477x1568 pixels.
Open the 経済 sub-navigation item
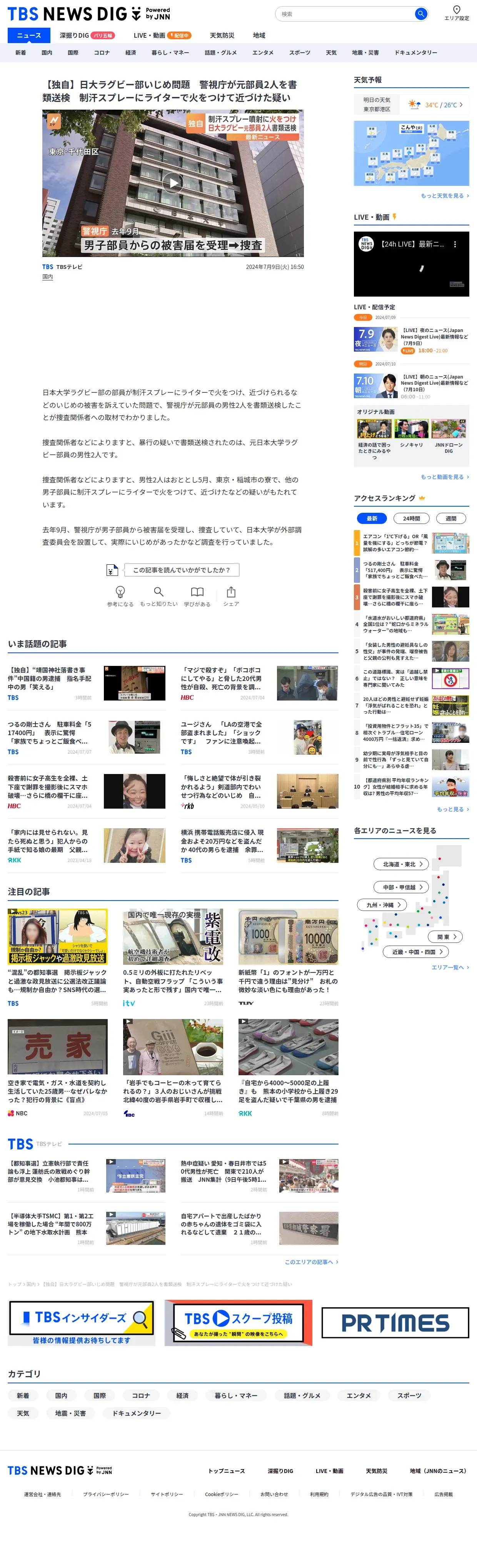130,52
